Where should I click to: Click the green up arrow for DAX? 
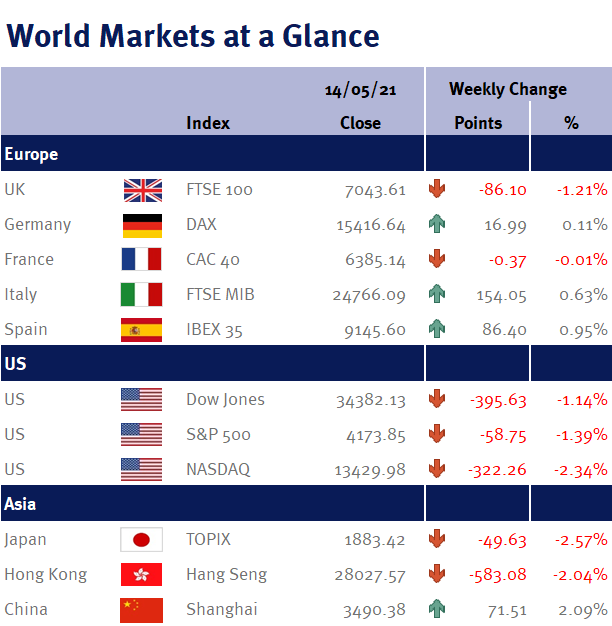pyautogui.click(x=437, y=224)
